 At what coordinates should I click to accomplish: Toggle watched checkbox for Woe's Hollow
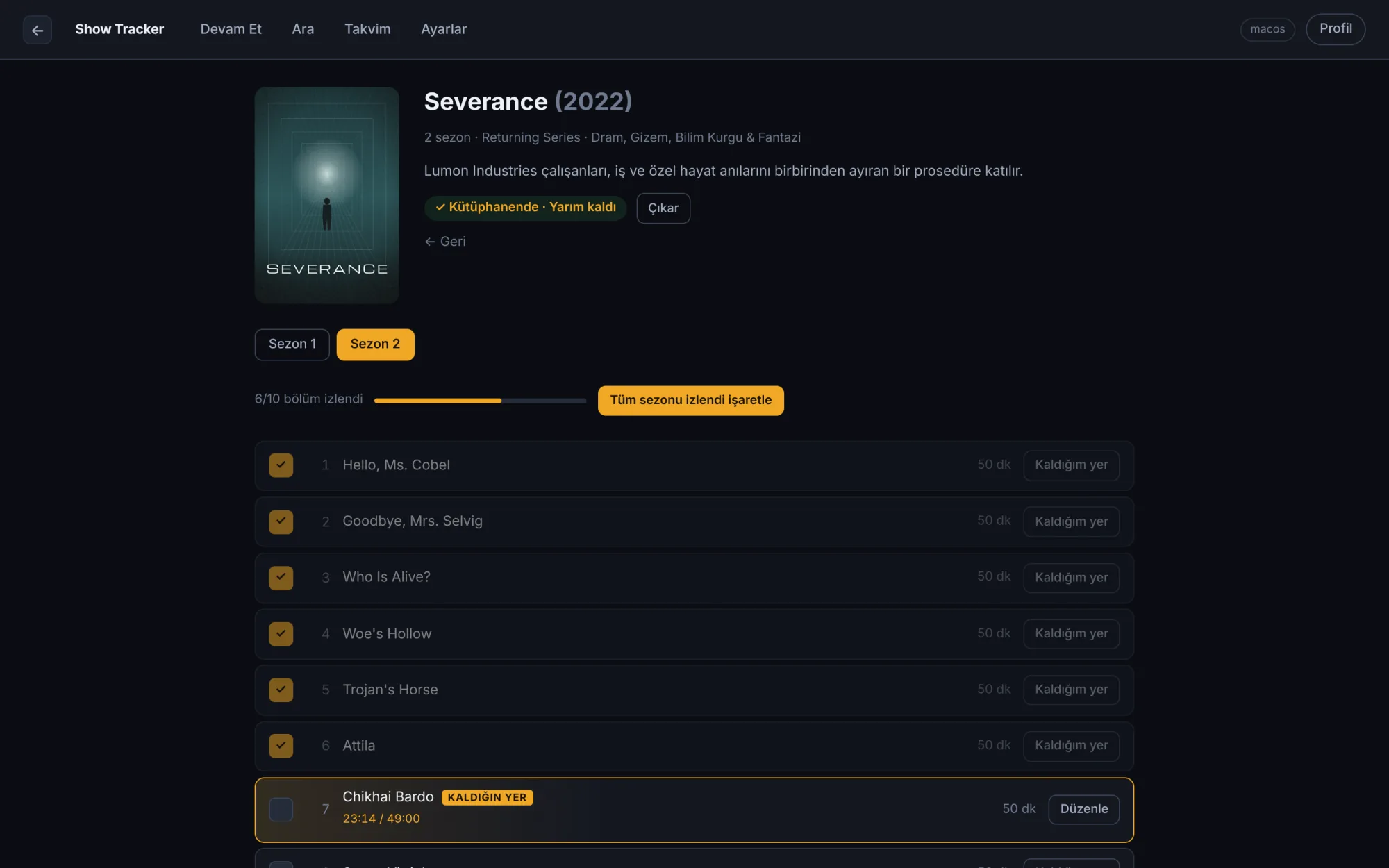click(281, 634)
